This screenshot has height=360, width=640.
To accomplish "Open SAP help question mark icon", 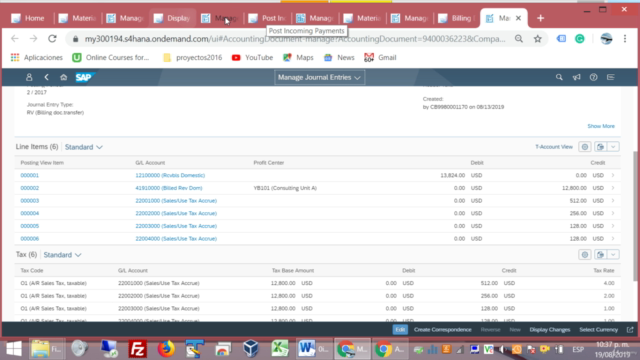I will tap(593, 77).
